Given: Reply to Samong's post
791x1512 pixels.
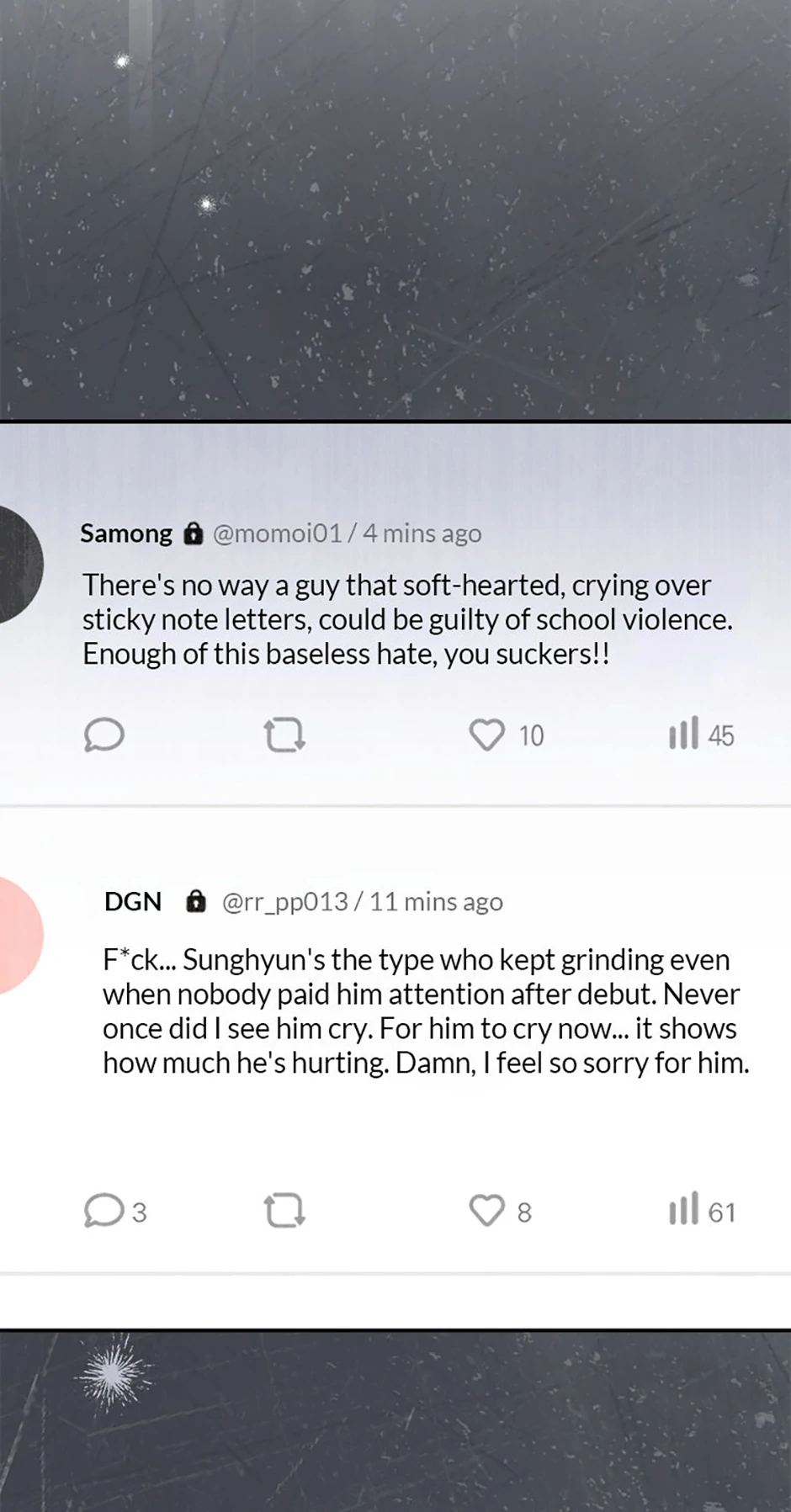Looking at the screenshot, I should click(104, 735).
